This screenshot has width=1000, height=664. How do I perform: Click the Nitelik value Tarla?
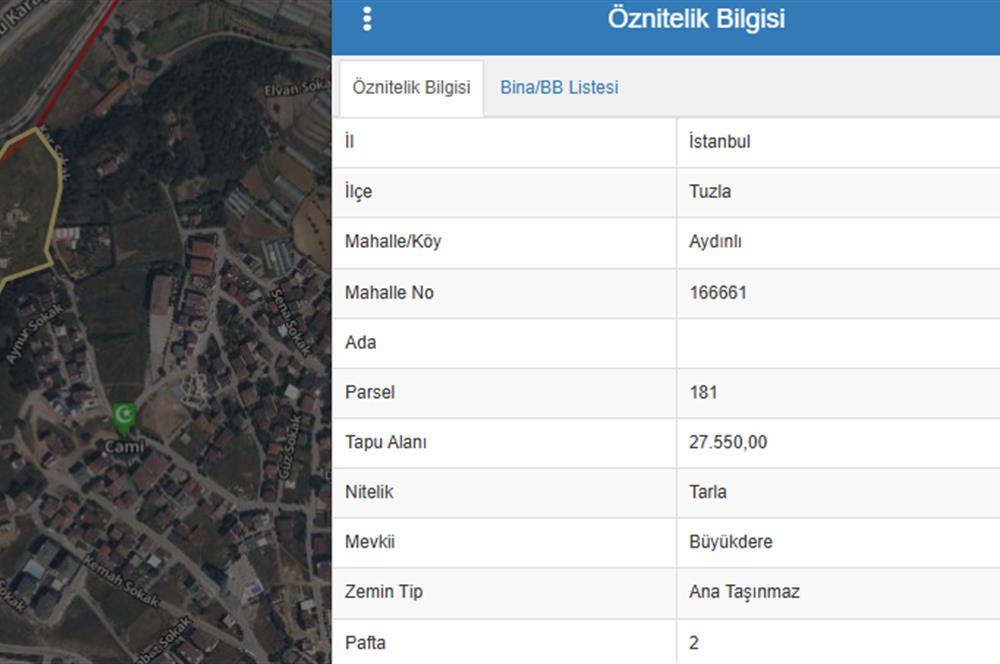click(708, 492)
